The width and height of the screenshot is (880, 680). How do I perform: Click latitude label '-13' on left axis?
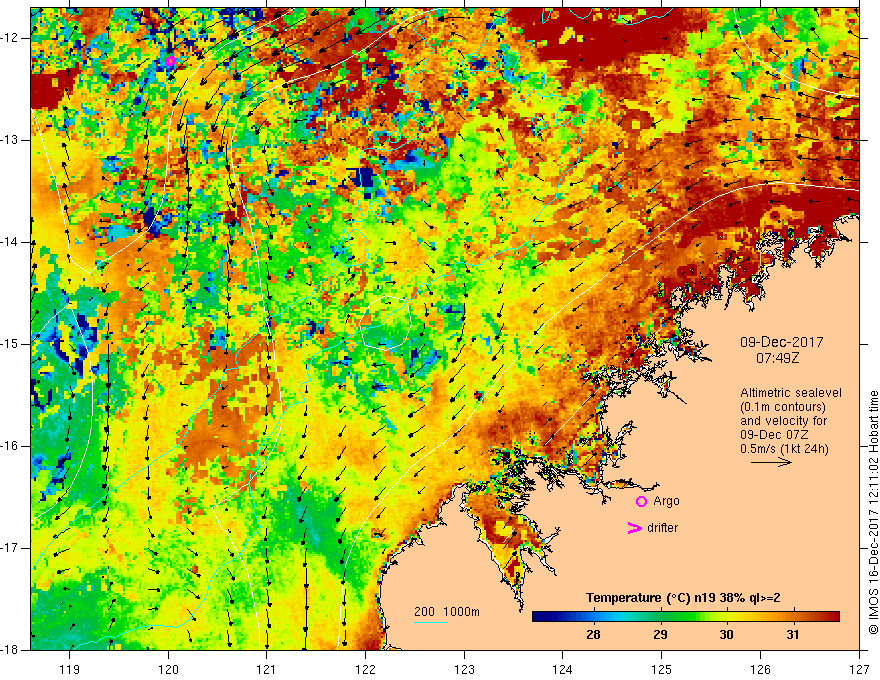coord(10,140)
